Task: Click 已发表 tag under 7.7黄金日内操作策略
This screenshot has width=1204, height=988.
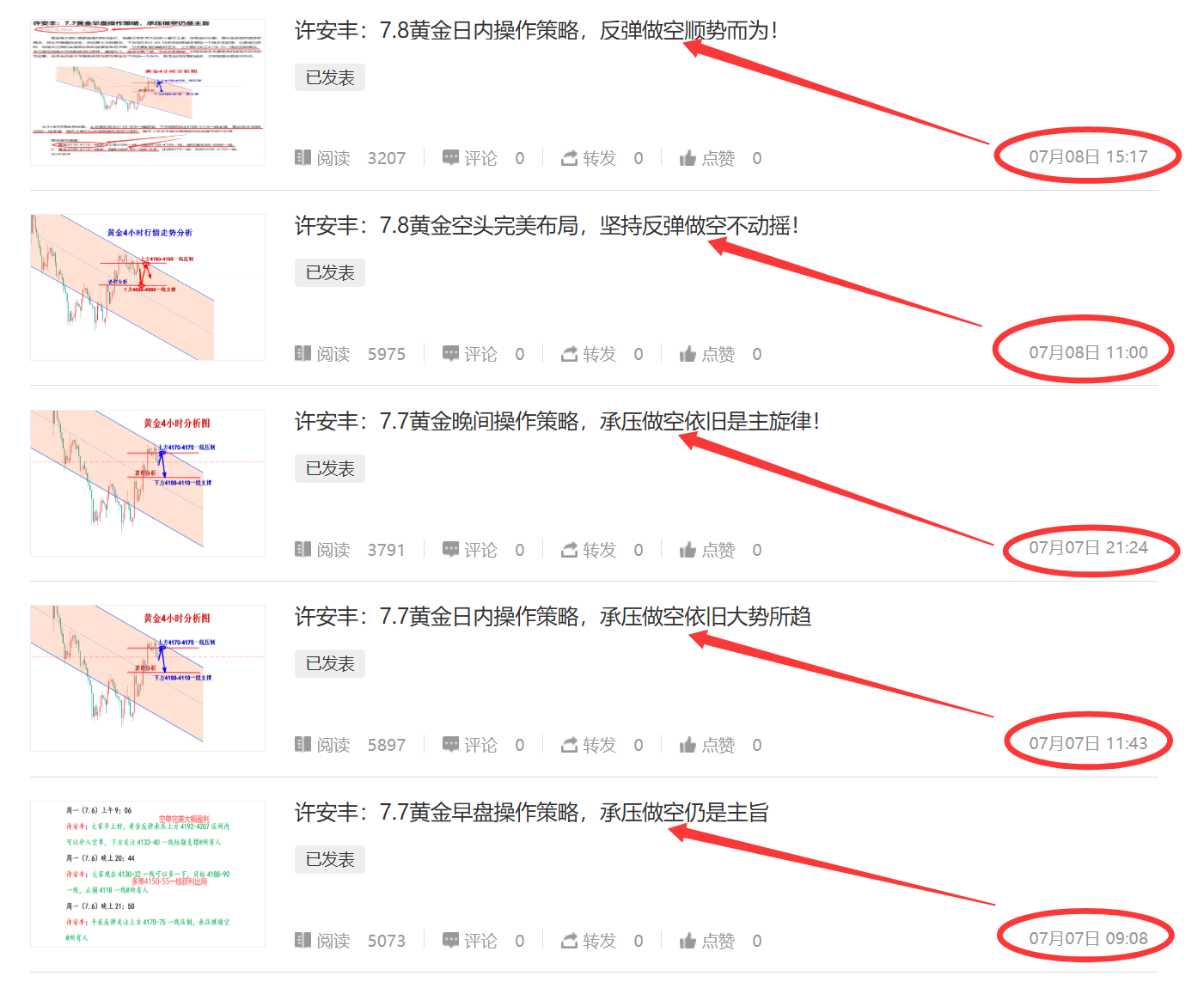Action: 330,663
